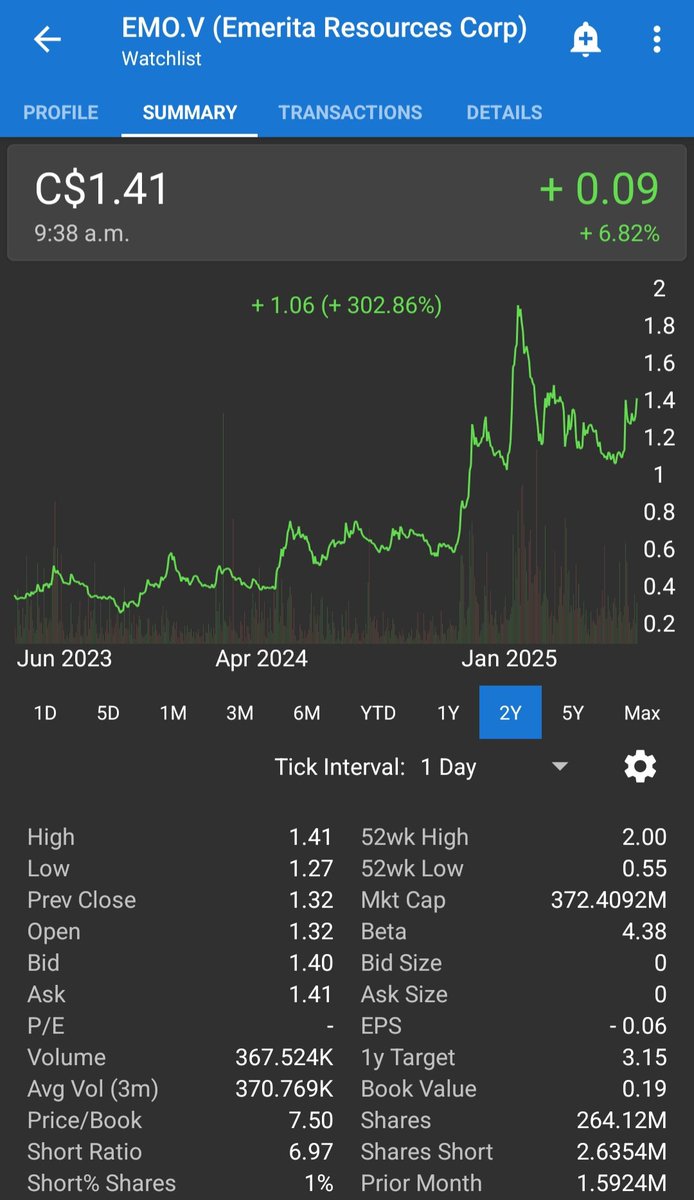Select the 6M chart range
This screenshot has width=694, height=1200.
pos(306,713)
